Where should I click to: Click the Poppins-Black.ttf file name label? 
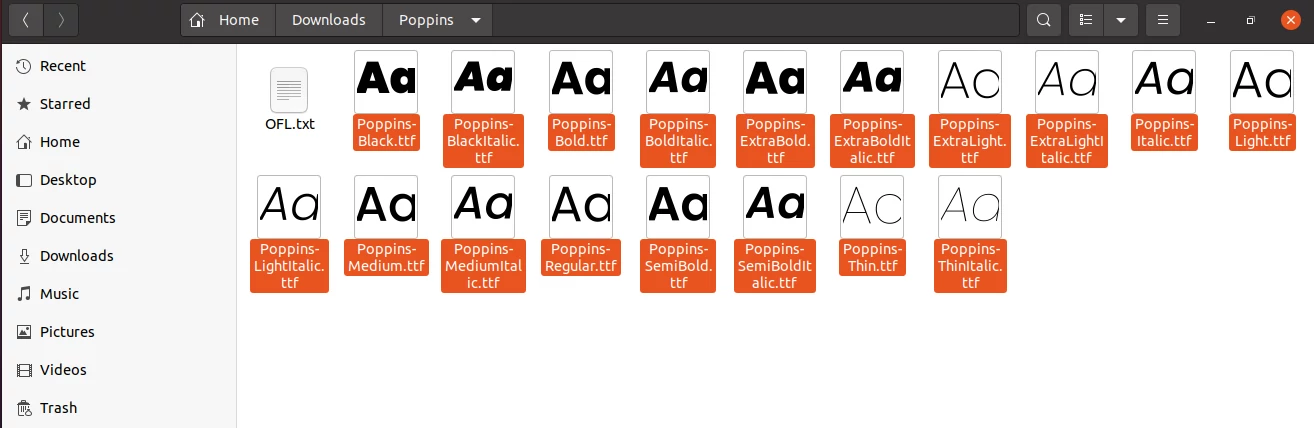tap(386, 133)
